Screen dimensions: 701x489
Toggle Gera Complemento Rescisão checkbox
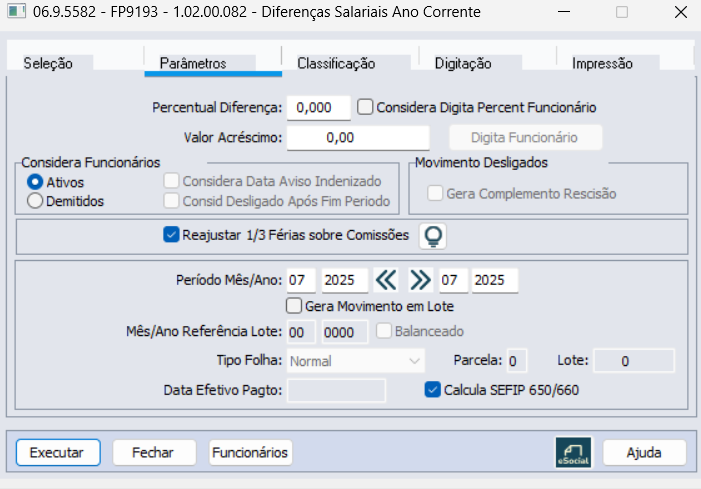click(x=435, y=193)
